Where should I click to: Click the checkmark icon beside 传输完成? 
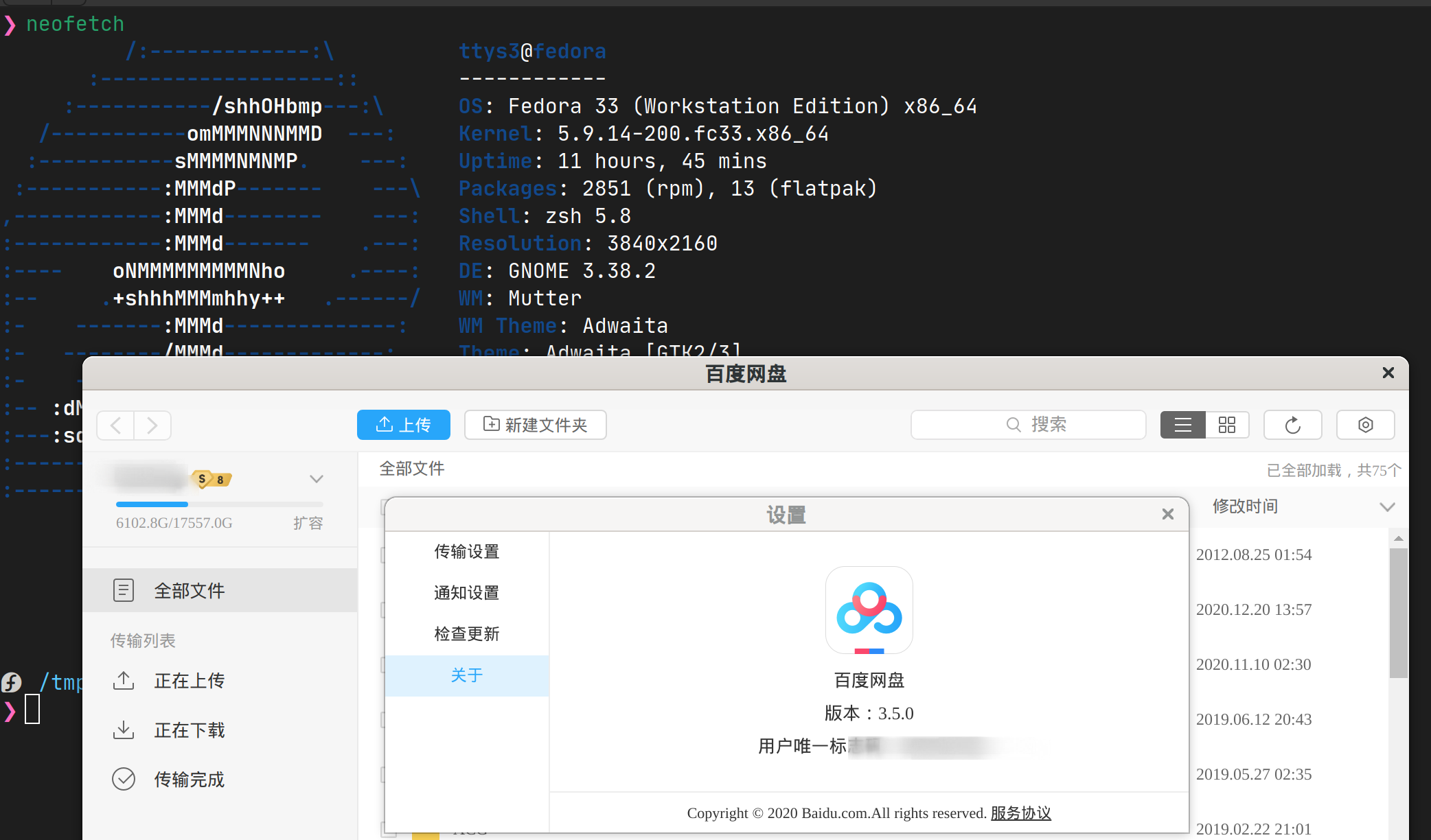point(124,779)
